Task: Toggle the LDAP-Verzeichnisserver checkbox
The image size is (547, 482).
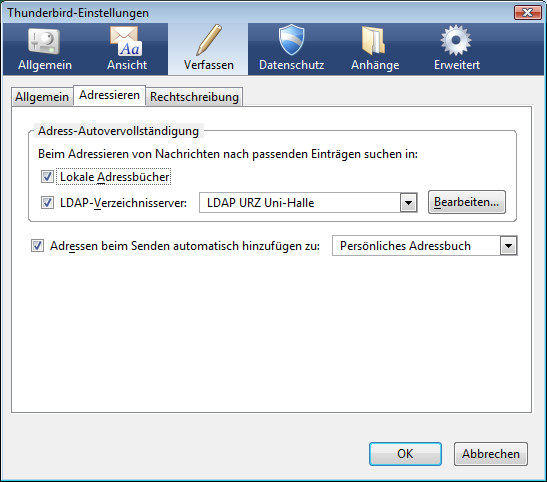Action: 47,202
